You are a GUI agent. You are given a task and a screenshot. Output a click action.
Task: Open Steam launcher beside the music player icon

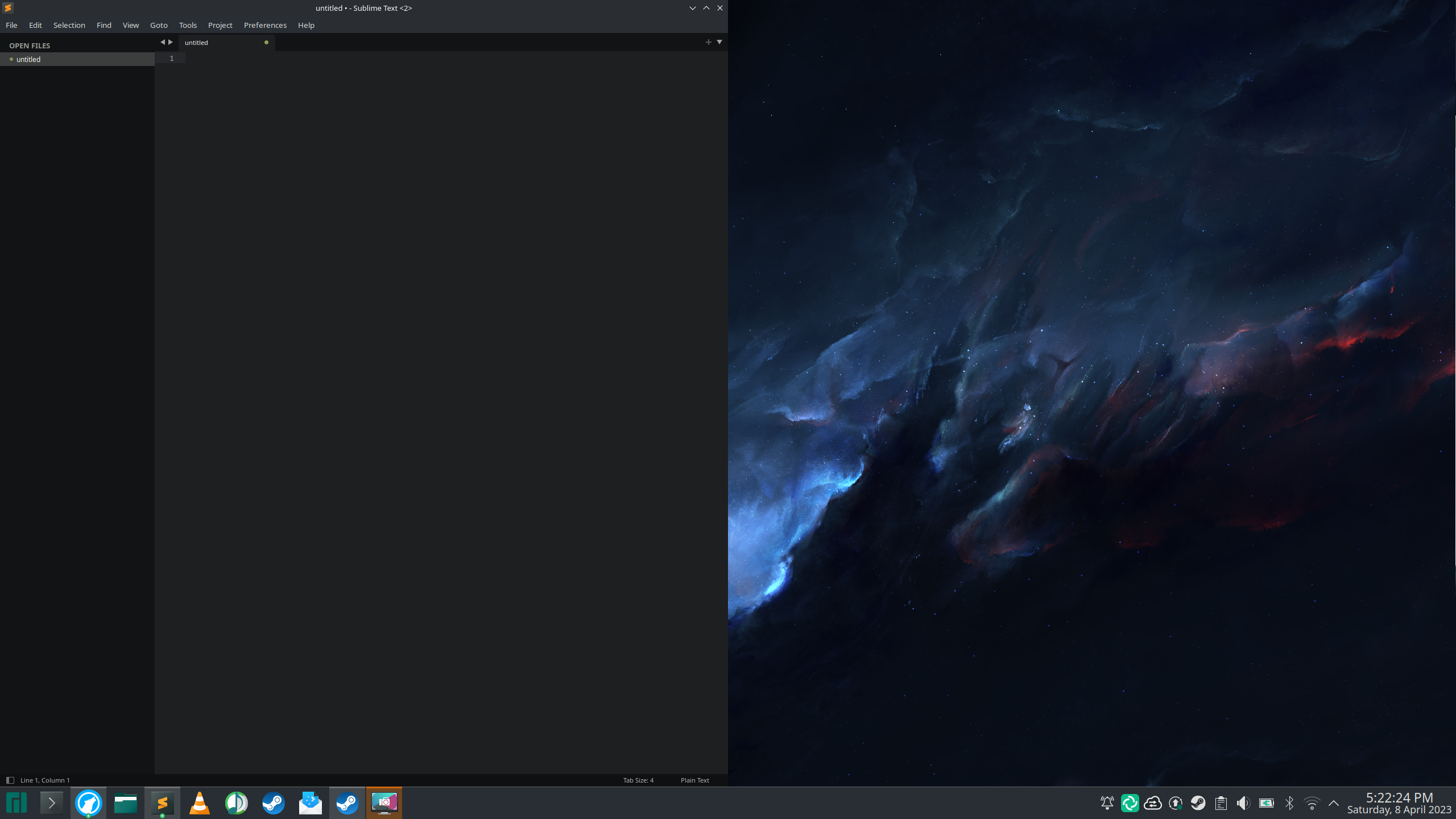(274, 803)
